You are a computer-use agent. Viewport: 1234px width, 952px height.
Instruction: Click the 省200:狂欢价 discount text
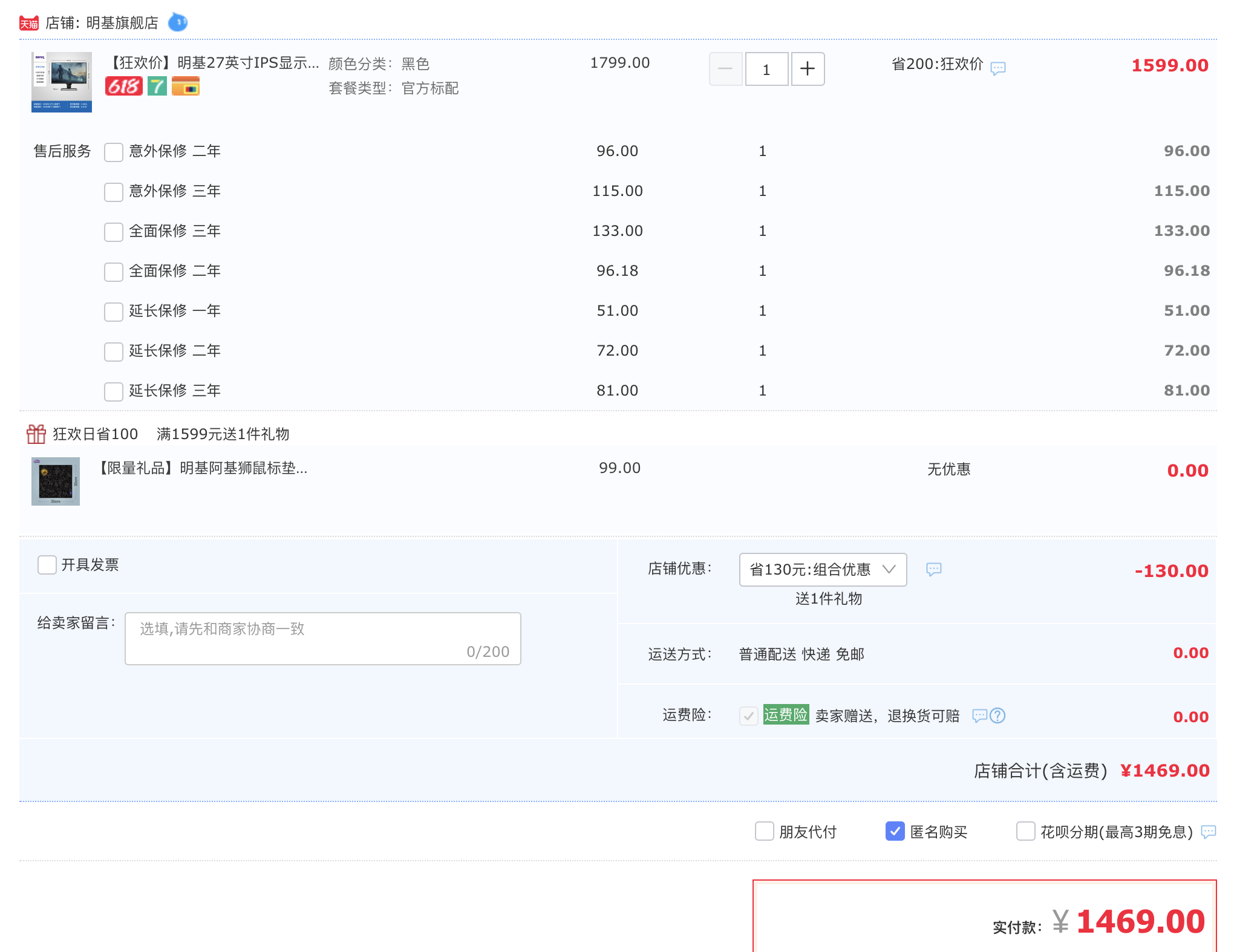pos(938,64)
